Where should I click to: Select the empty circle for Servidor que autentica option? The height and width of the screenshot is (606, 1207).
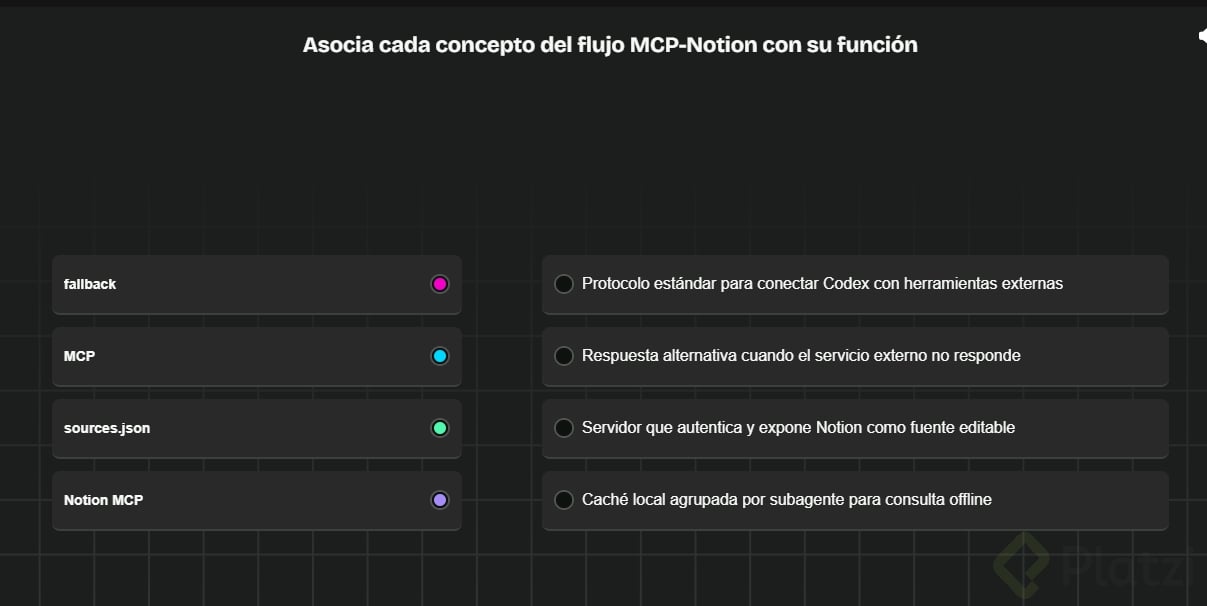click(x=564, y=428)
